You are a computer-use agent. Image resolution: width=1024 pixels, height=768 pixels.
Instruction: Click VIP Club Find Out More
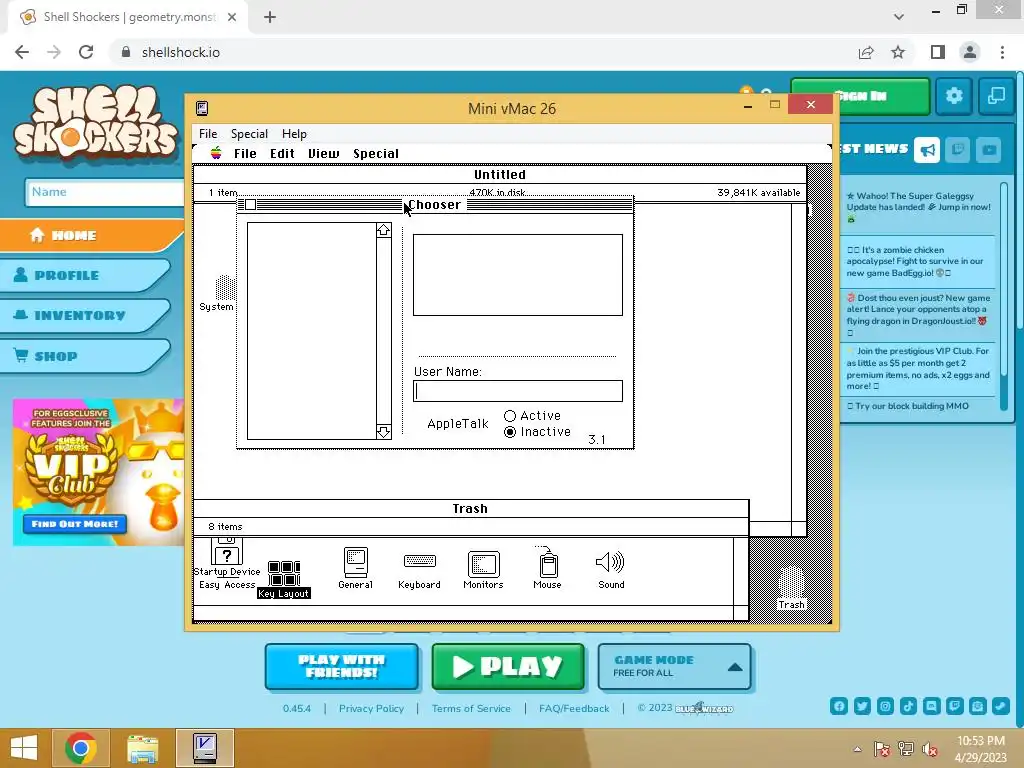[74, 524]
